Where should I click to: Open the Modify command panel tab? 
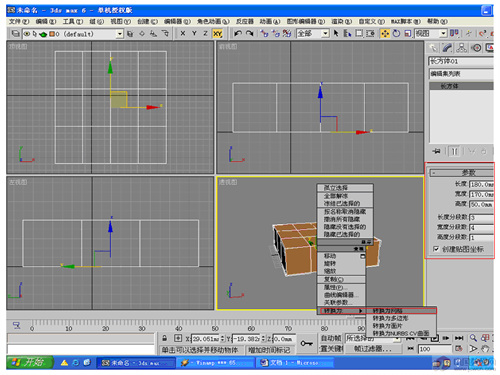click(x=447, y=48)
